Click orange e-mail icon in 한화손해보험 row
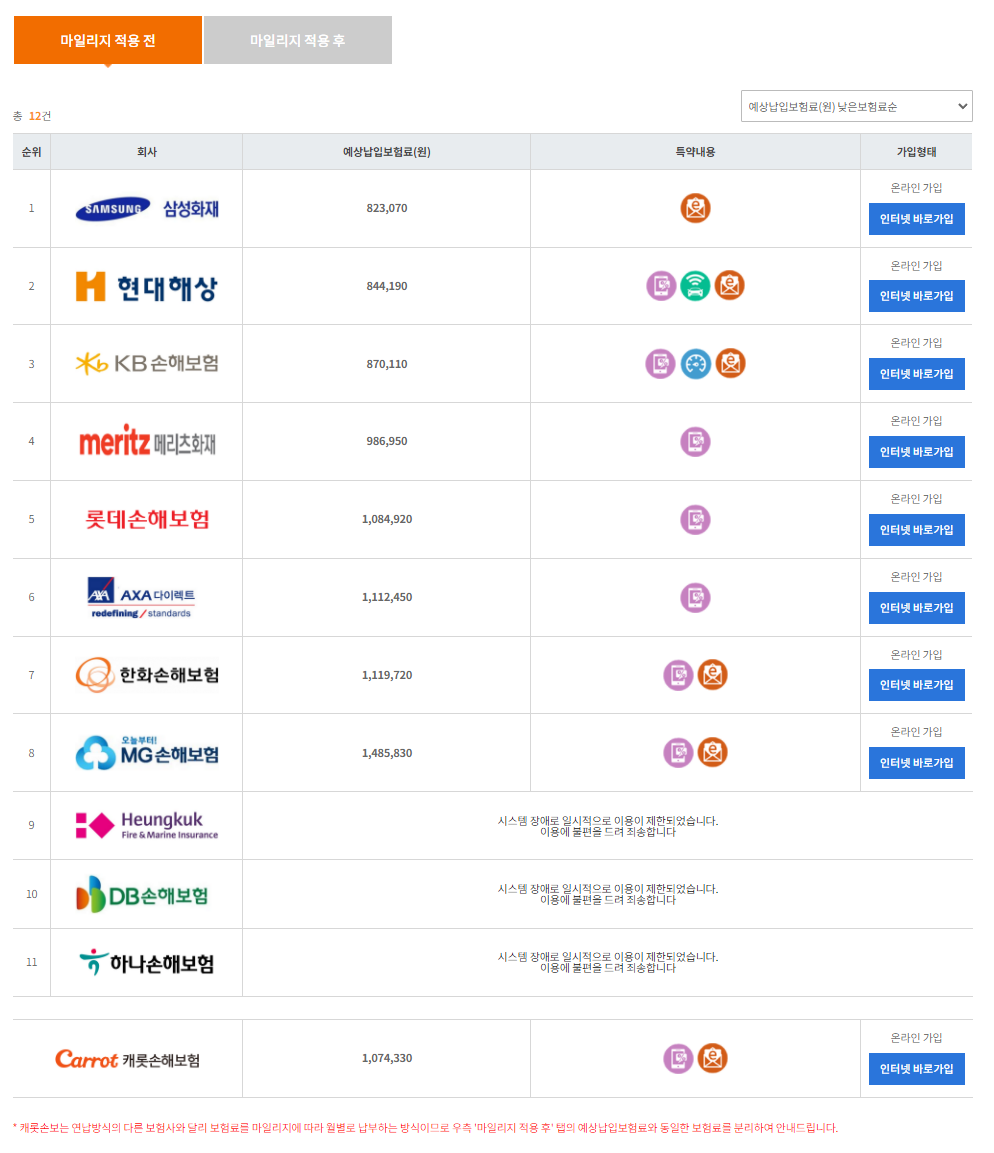 click(712, 675)
